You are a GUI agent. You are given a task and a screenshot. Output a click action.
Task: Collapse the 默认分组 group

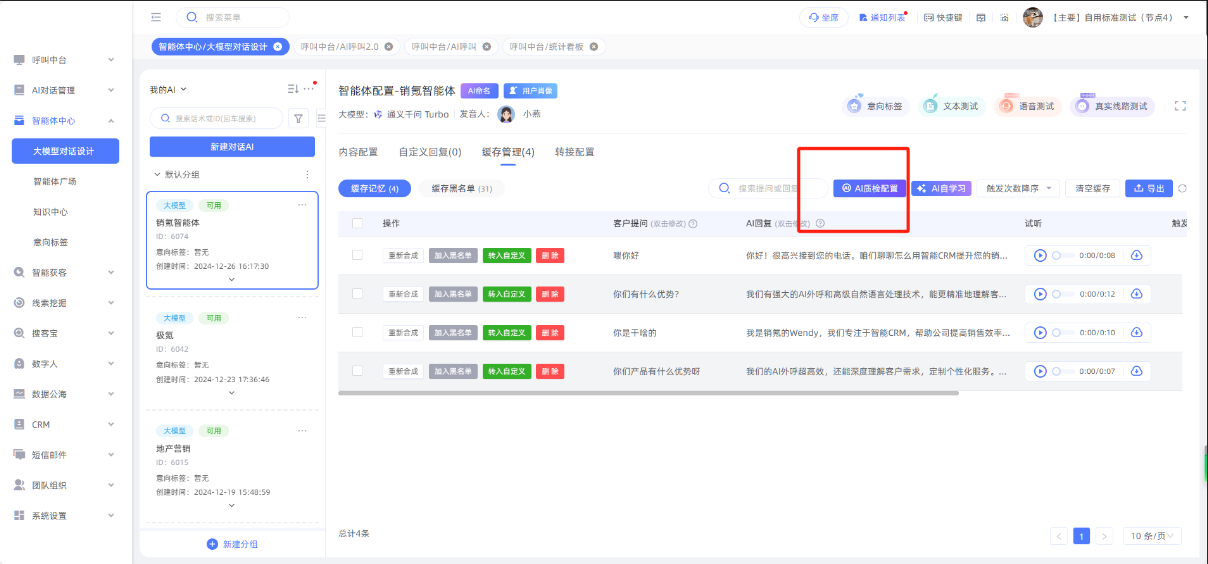click(157, 174)
